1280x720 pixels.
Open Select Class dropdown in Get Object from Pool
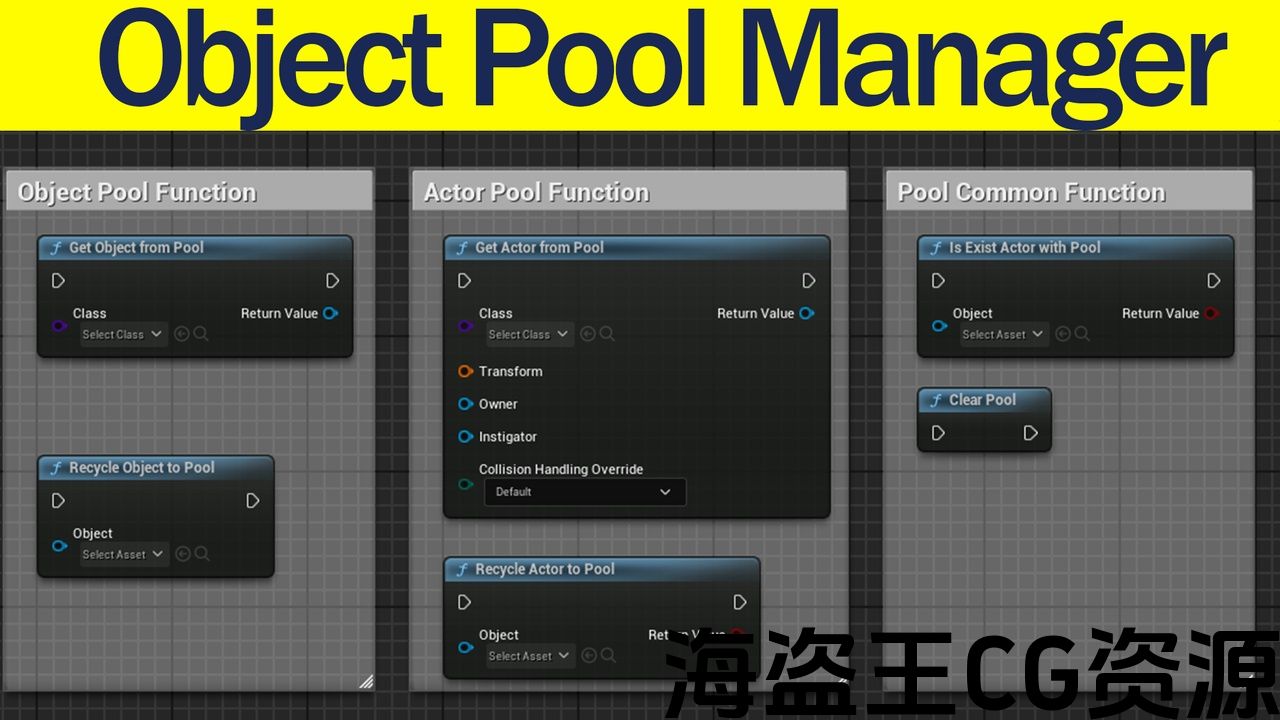coord(123,334)
